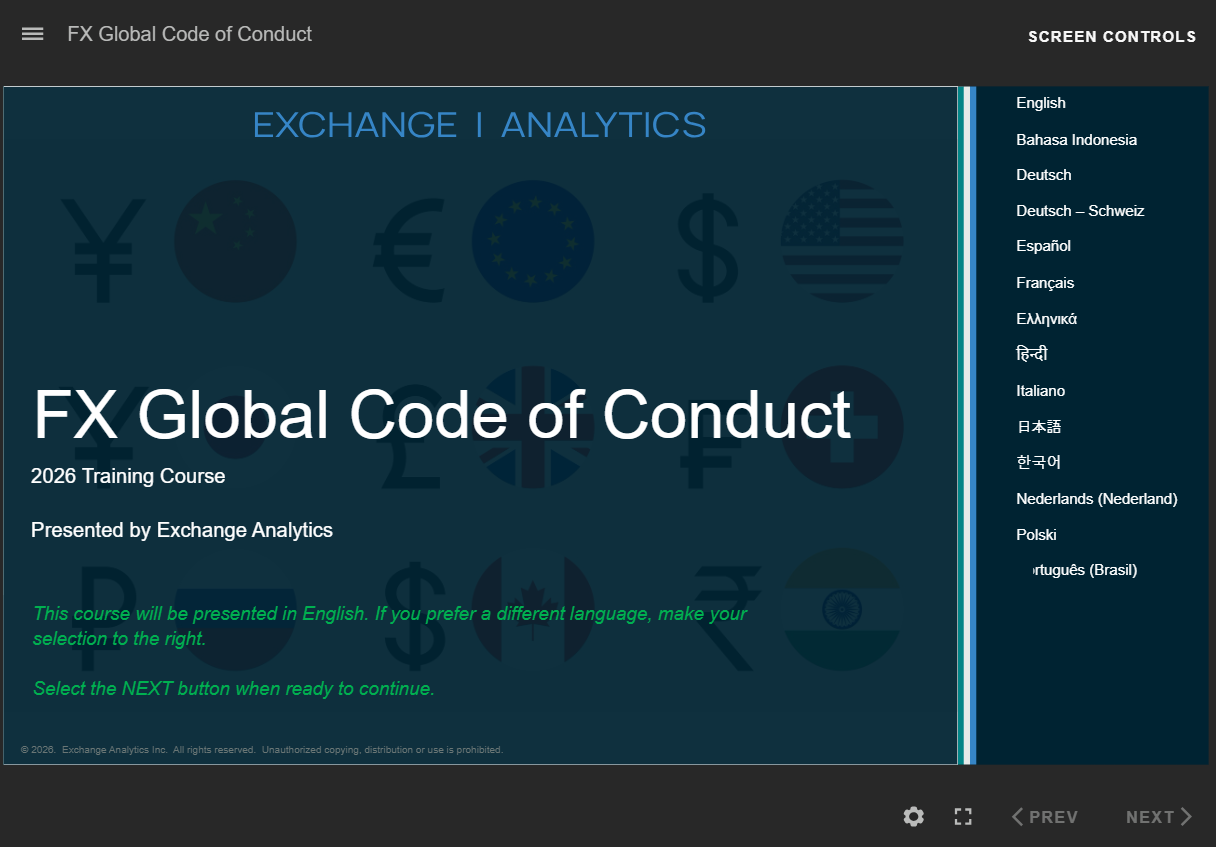Click the PREV button
This screenshot has height=847, width=1216.
[1044, 817]
